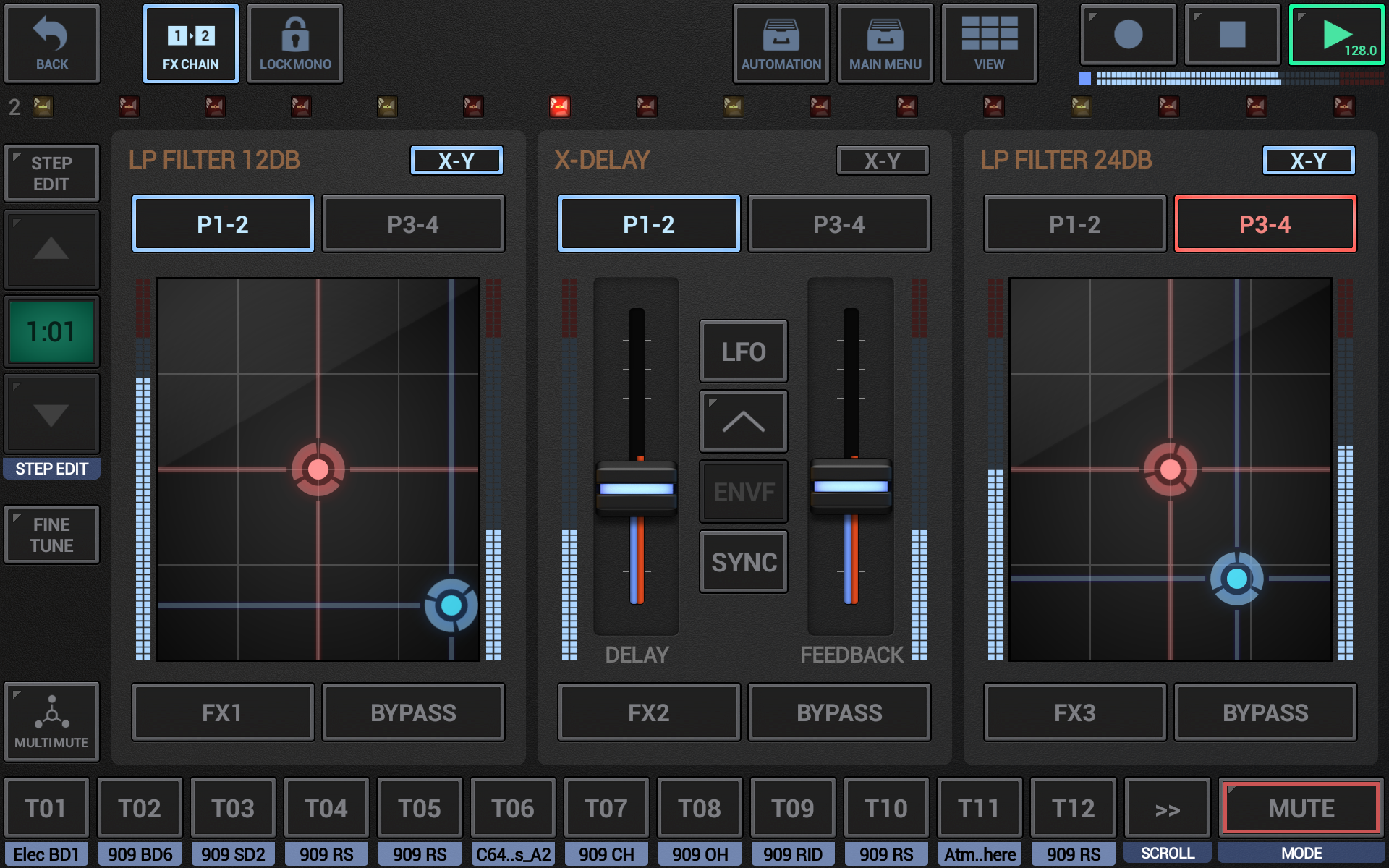Select P3-4 tab in LP Filter 12dB
The height and width of the screenshot is (868, 1389).
[x=413, y=224]
